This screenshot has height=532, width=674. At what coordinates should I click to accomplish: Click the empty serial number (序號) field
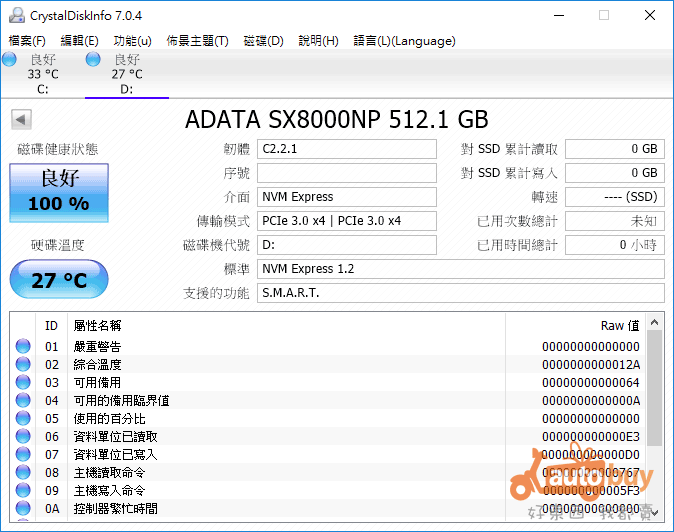pyautogui.click(x=347, y=173)
